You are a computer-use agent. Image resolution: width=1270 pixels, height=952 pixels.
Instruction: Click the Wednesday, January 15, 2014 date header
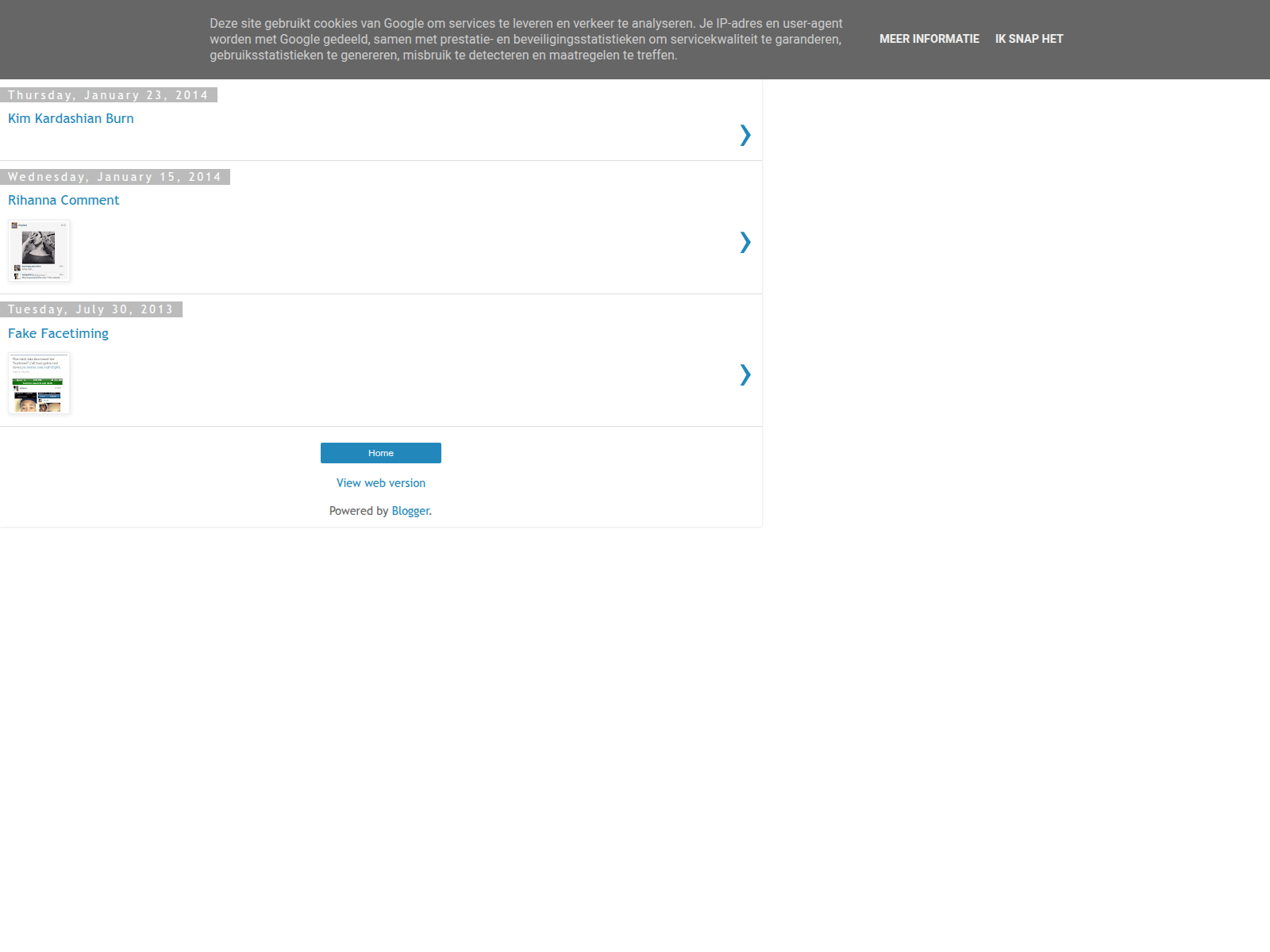pyautogui.click(x=115, y=177)
